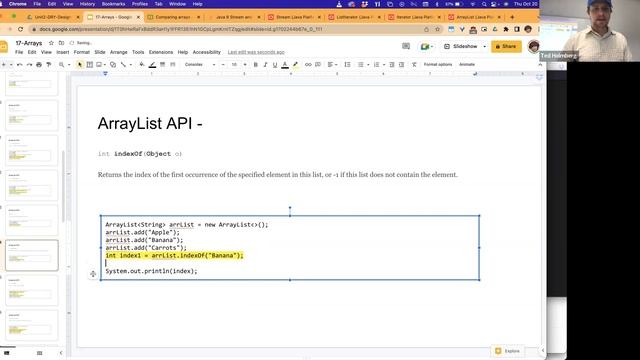Click the print icon
The width and height of the screenshot is (640, 360).
point(39,64)
